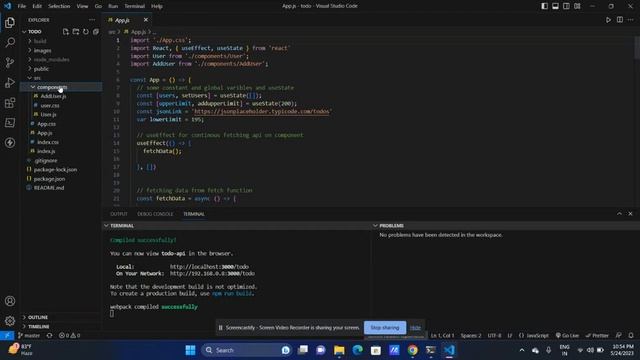
Task: Click the jsonplaceholder URL in code
Action: [263, 111]
